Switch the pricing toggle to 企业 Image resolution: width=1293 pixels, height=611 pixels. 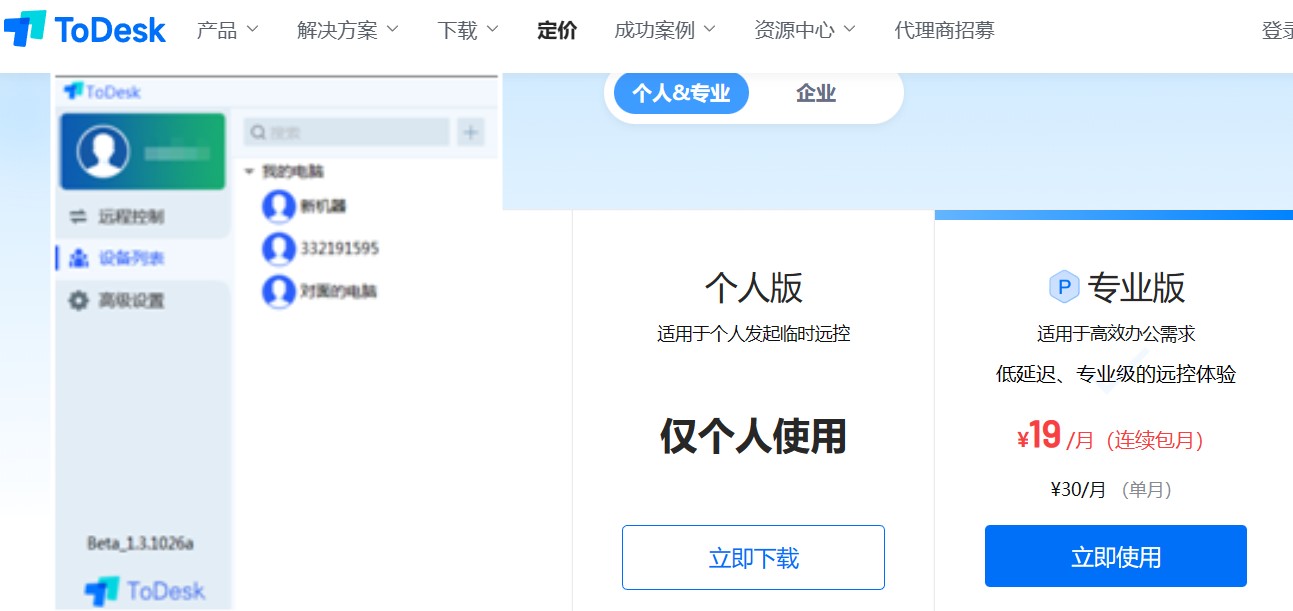(x=815, y=94)
